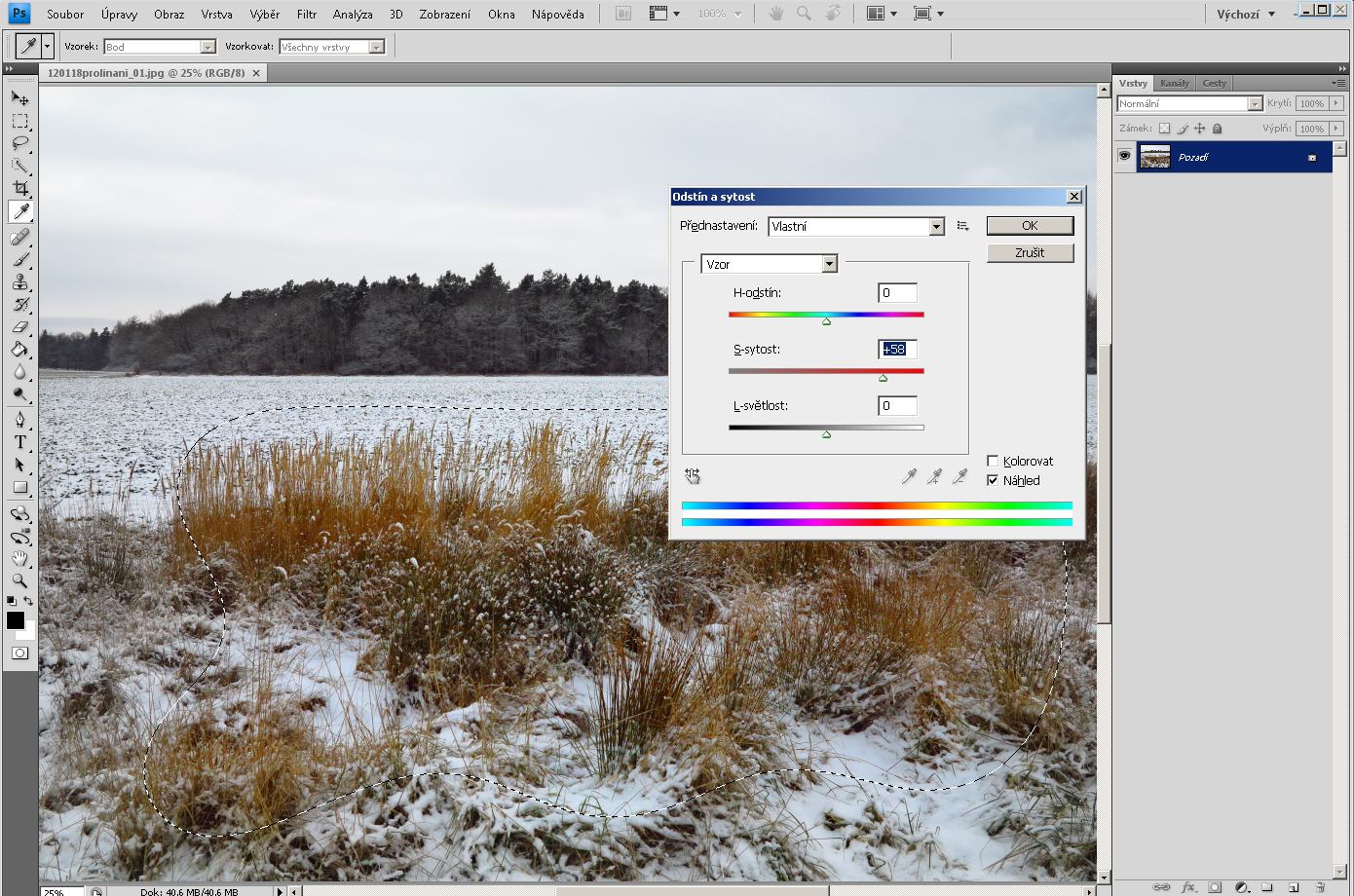Click the on-image adjustment hand icon
1354x896 pixels.
pos(692,476)
